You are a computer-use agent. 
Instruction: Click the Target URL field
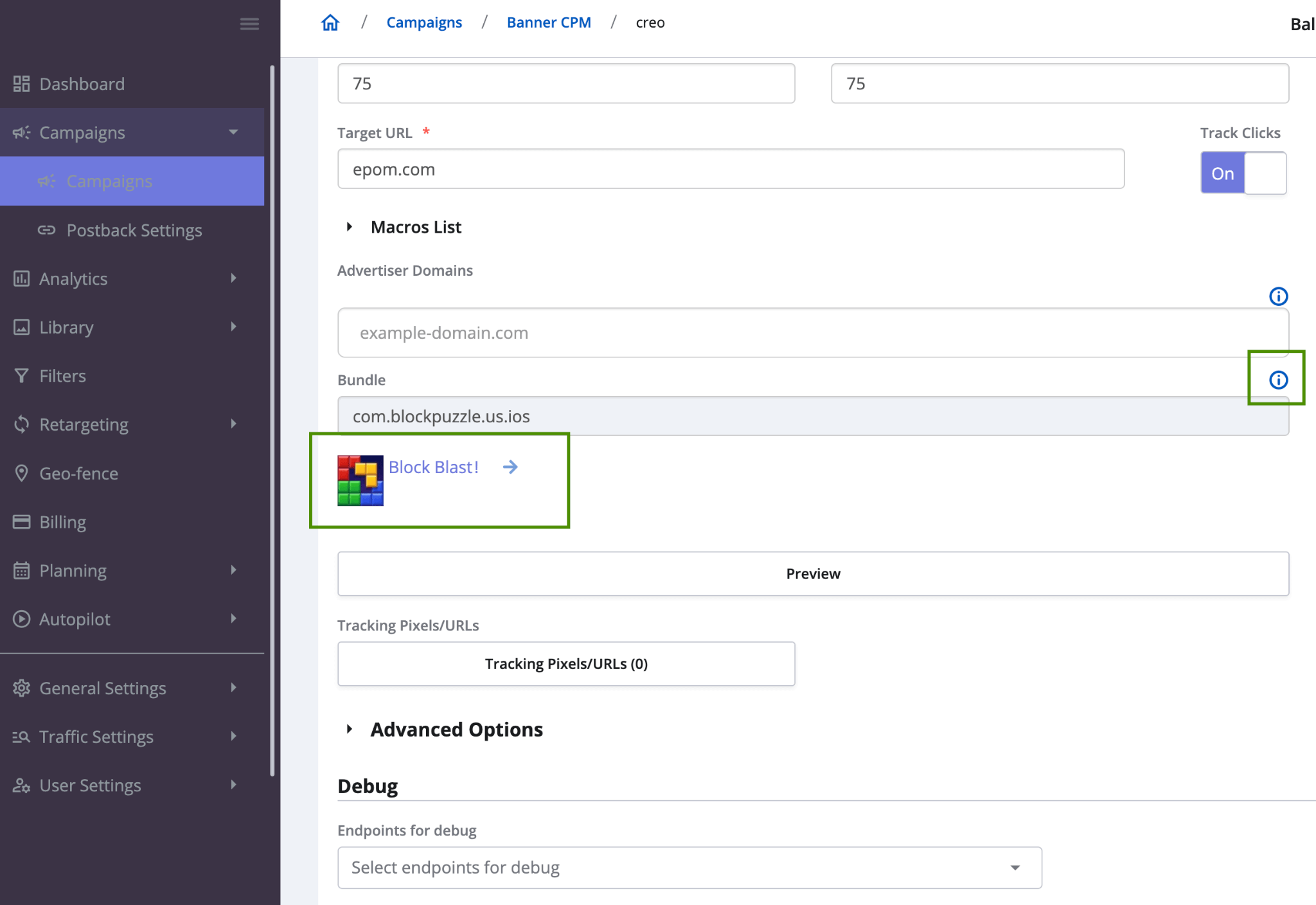tap(731, 169)
